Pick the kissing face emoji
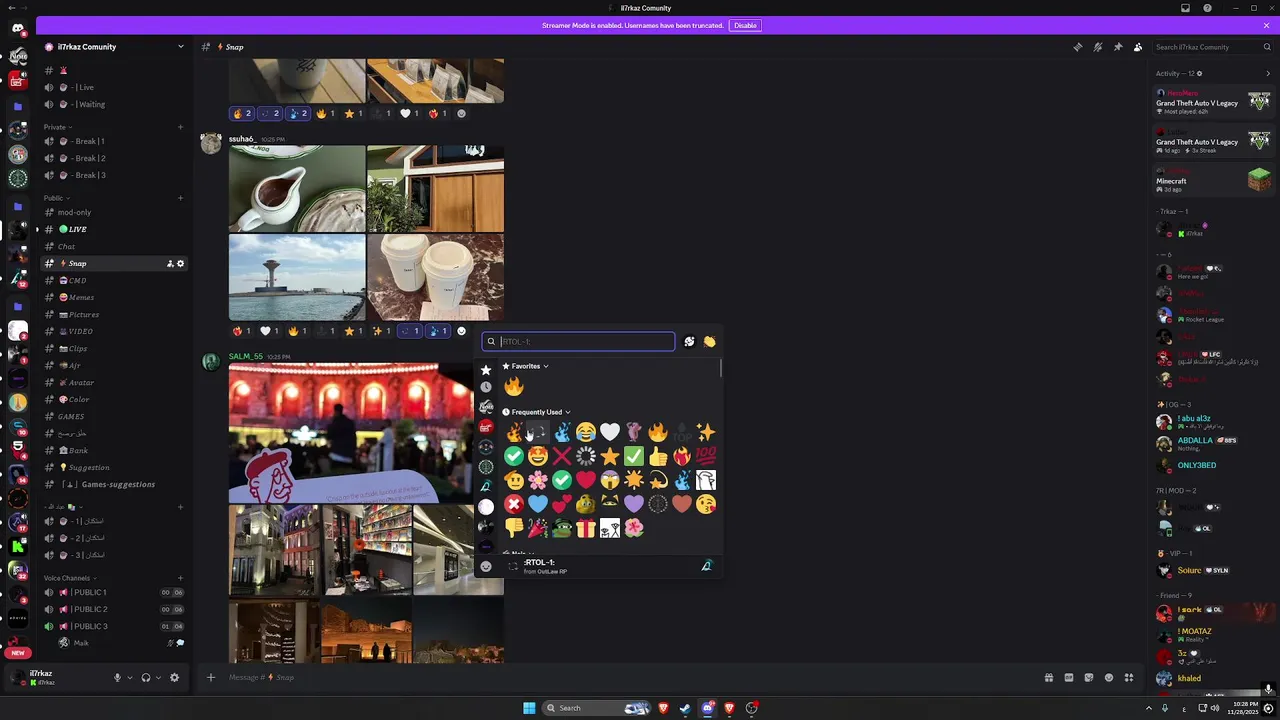 [x=706, y=504]
